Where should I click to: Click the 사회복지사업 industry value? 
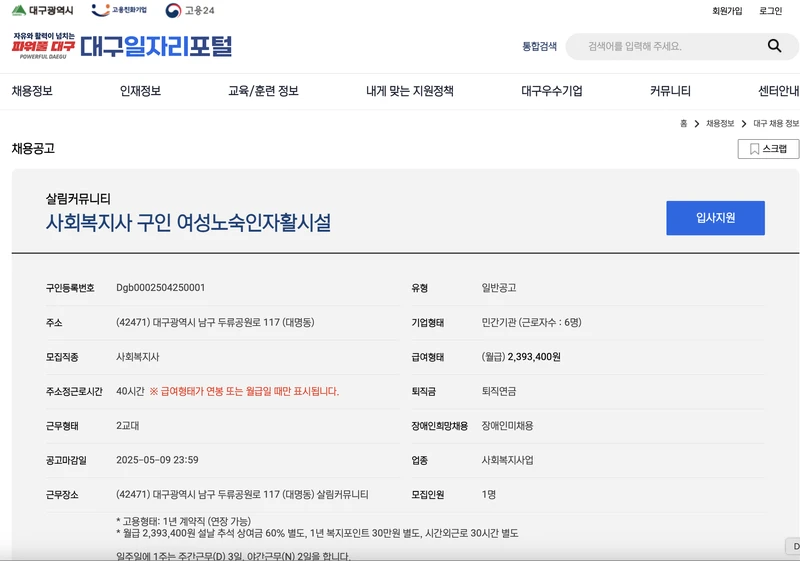[508, 460]
